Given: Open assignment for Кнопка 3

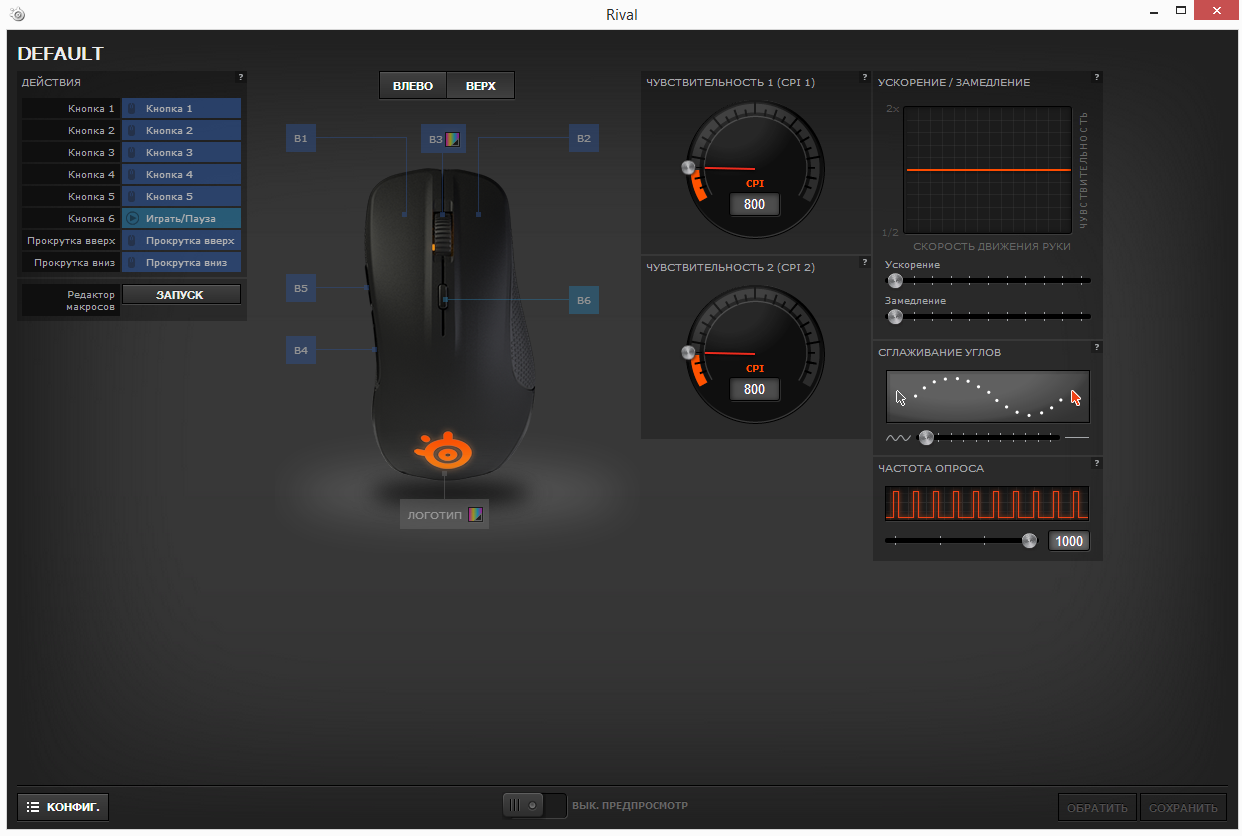Looking at the screenshot, I should [x=182, y=152].
